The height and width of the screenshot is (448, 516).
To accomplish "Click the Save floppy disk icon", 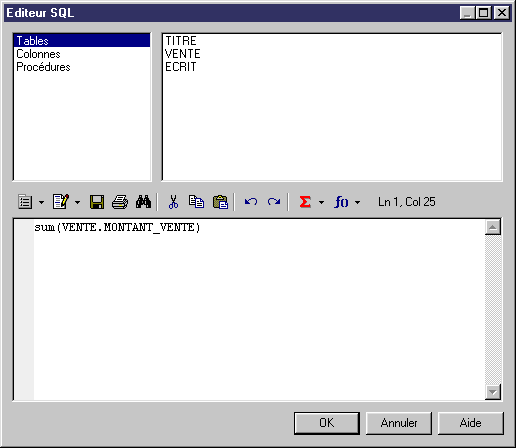I will [97, 202].
